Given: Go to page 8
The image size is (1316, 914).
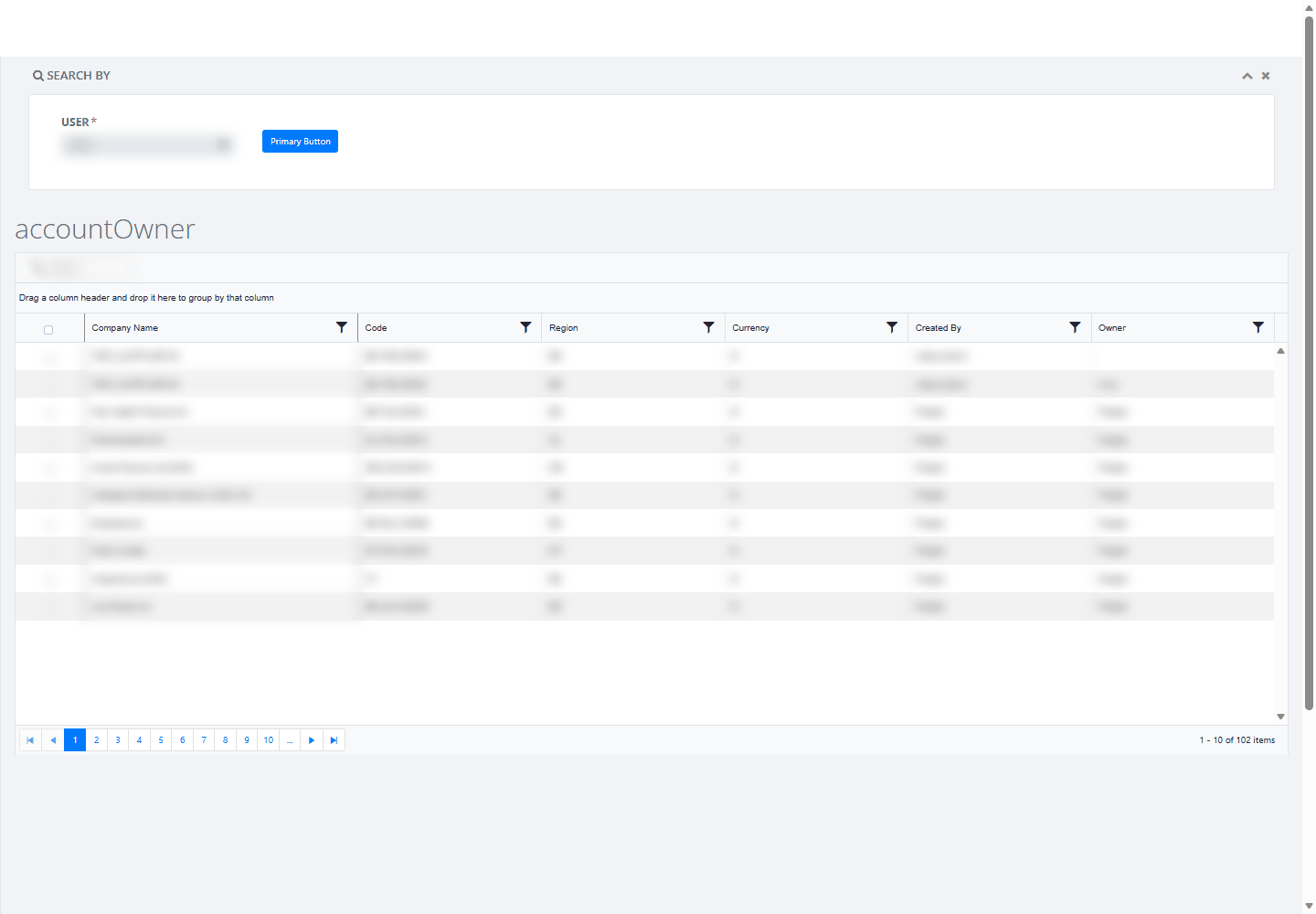Looking at the screenshot, I should (x=226, y=740).
